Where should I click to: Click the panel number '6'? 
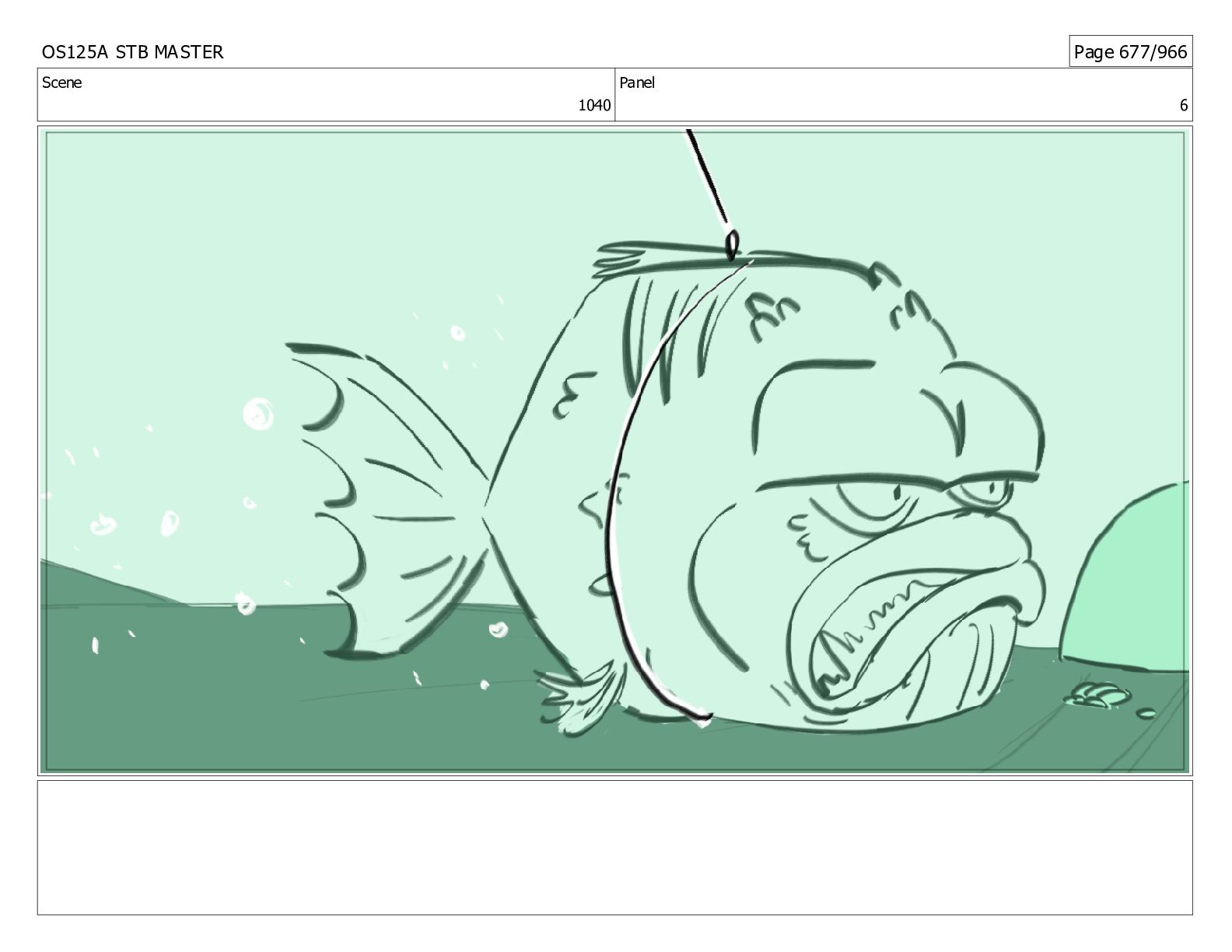1184,106
